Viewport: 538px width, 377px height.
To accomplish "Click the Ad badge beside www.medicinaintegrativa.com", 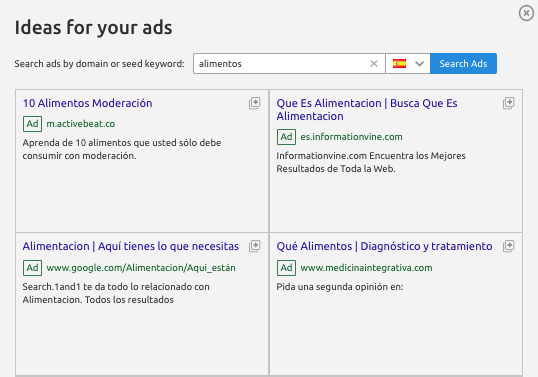I will [286, 268].
